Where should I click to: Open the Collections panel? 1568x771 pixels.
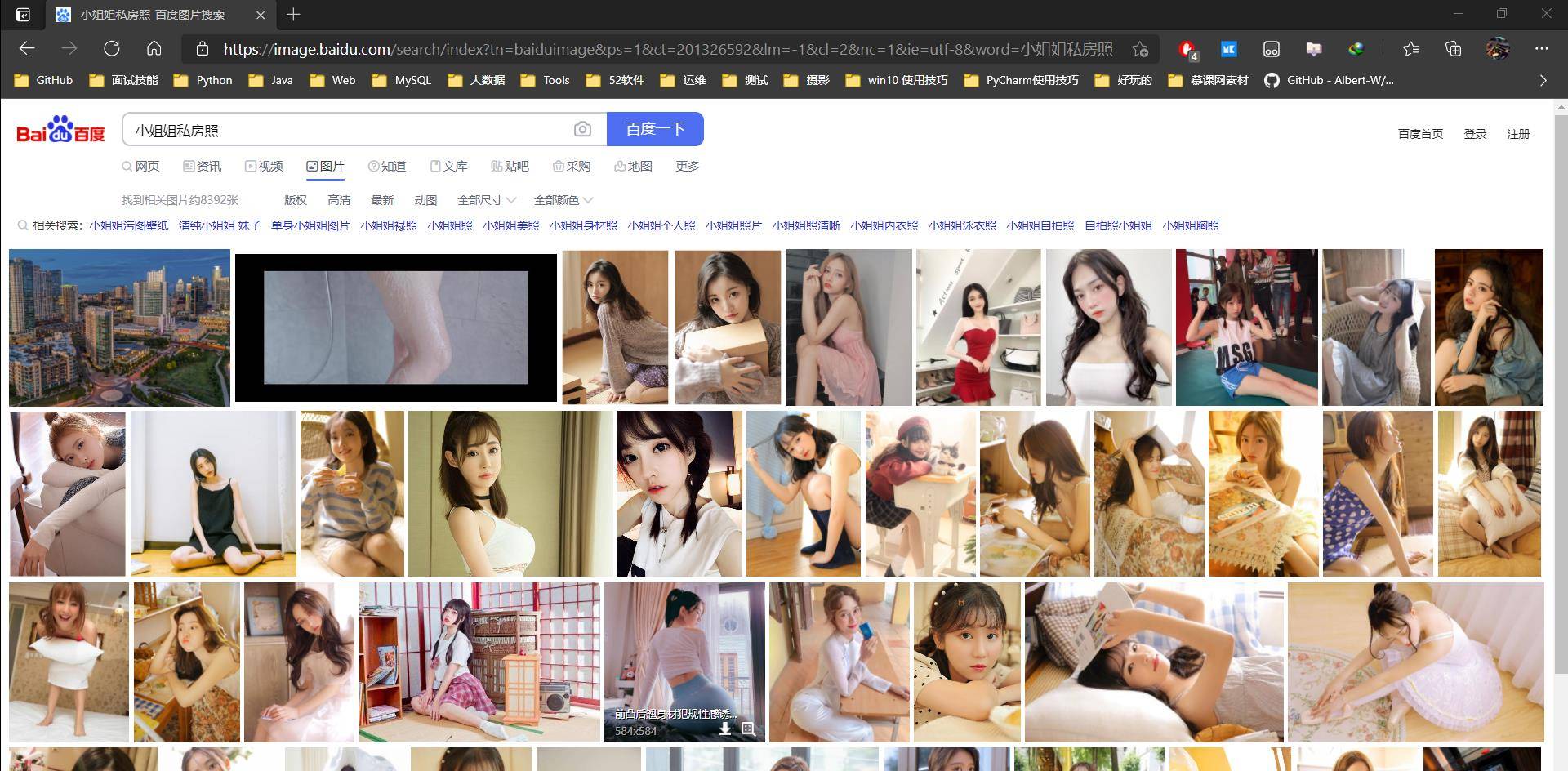click(1454, 49)
